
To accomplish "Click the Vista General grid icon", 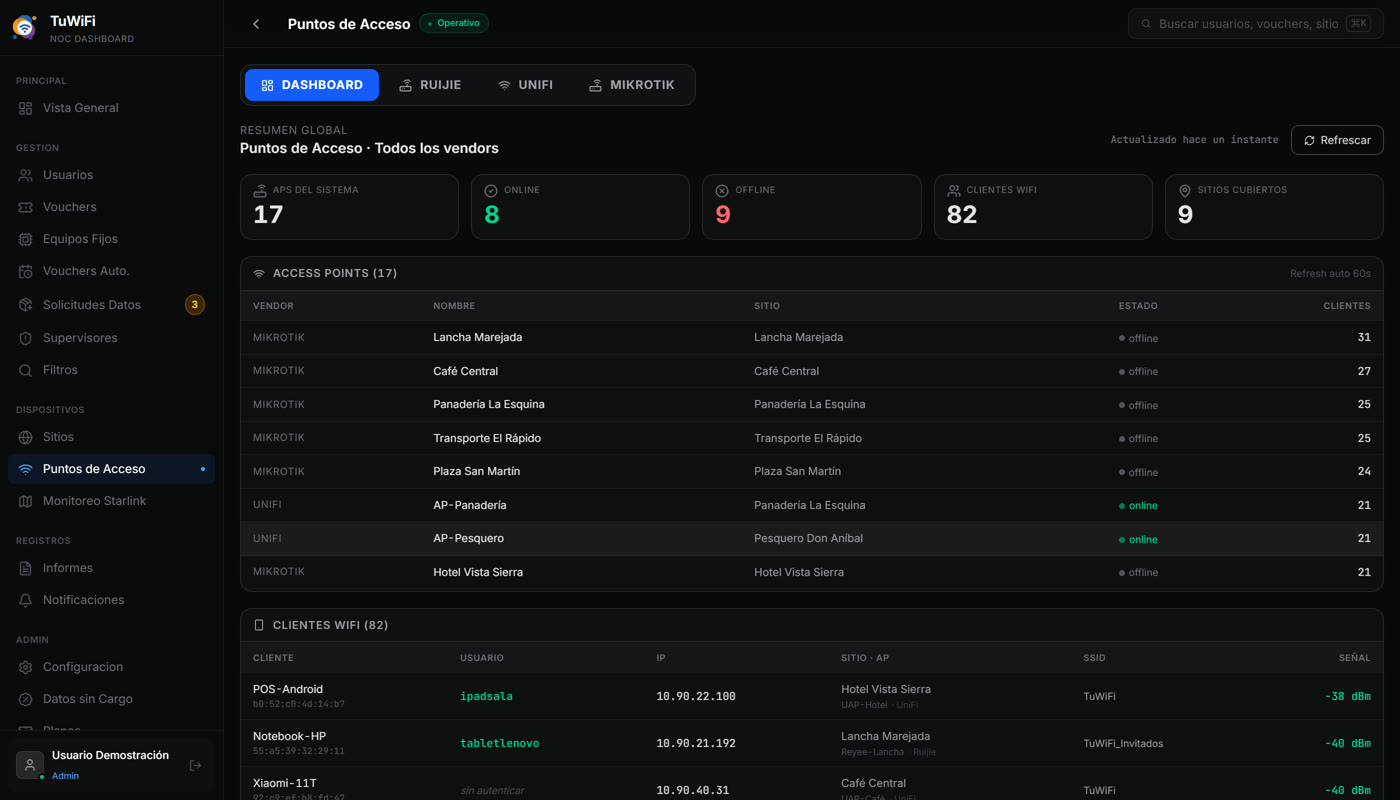I will pos(26,108).
